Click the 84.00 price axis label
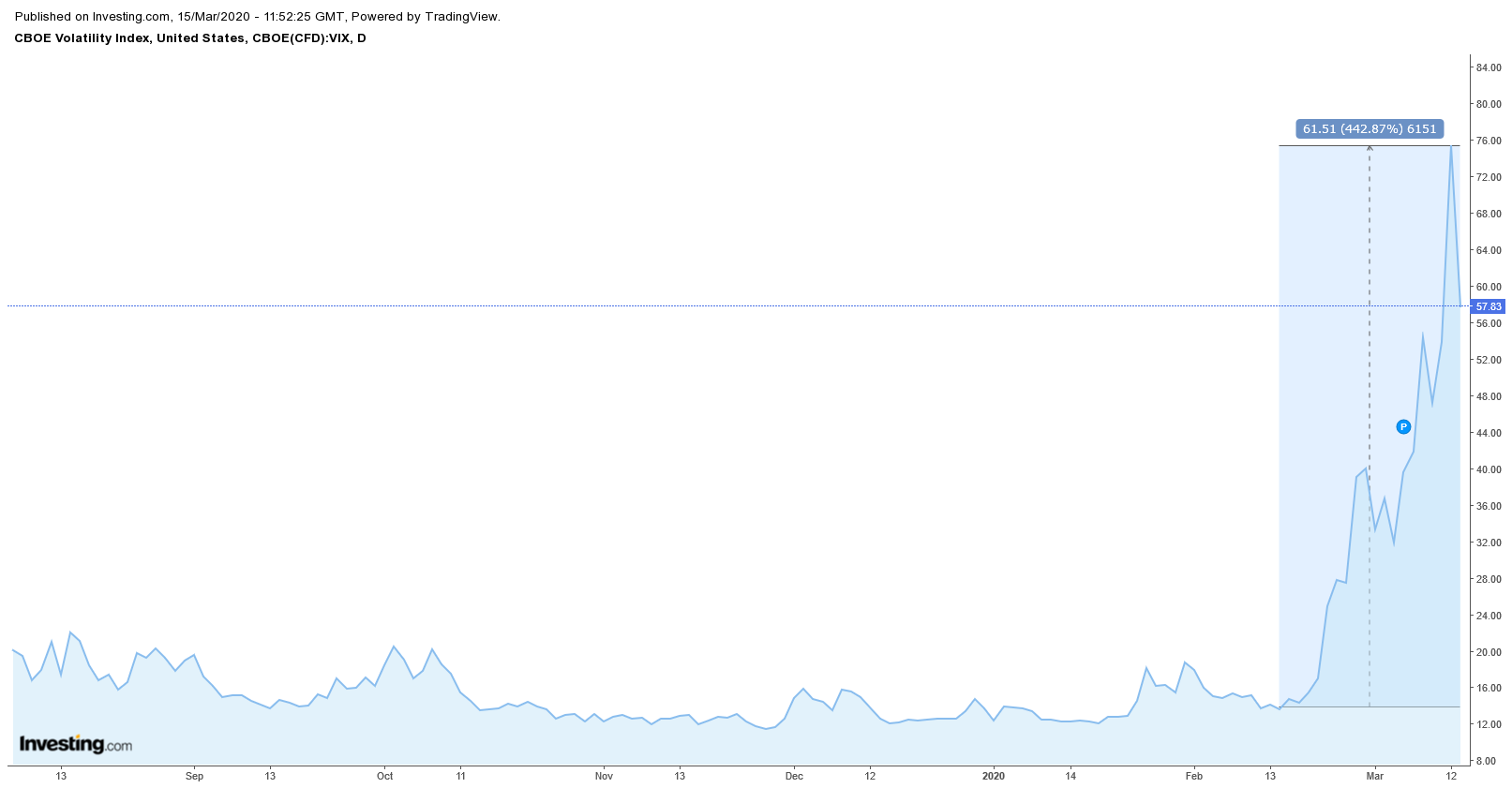 [x=1489, y=67]
